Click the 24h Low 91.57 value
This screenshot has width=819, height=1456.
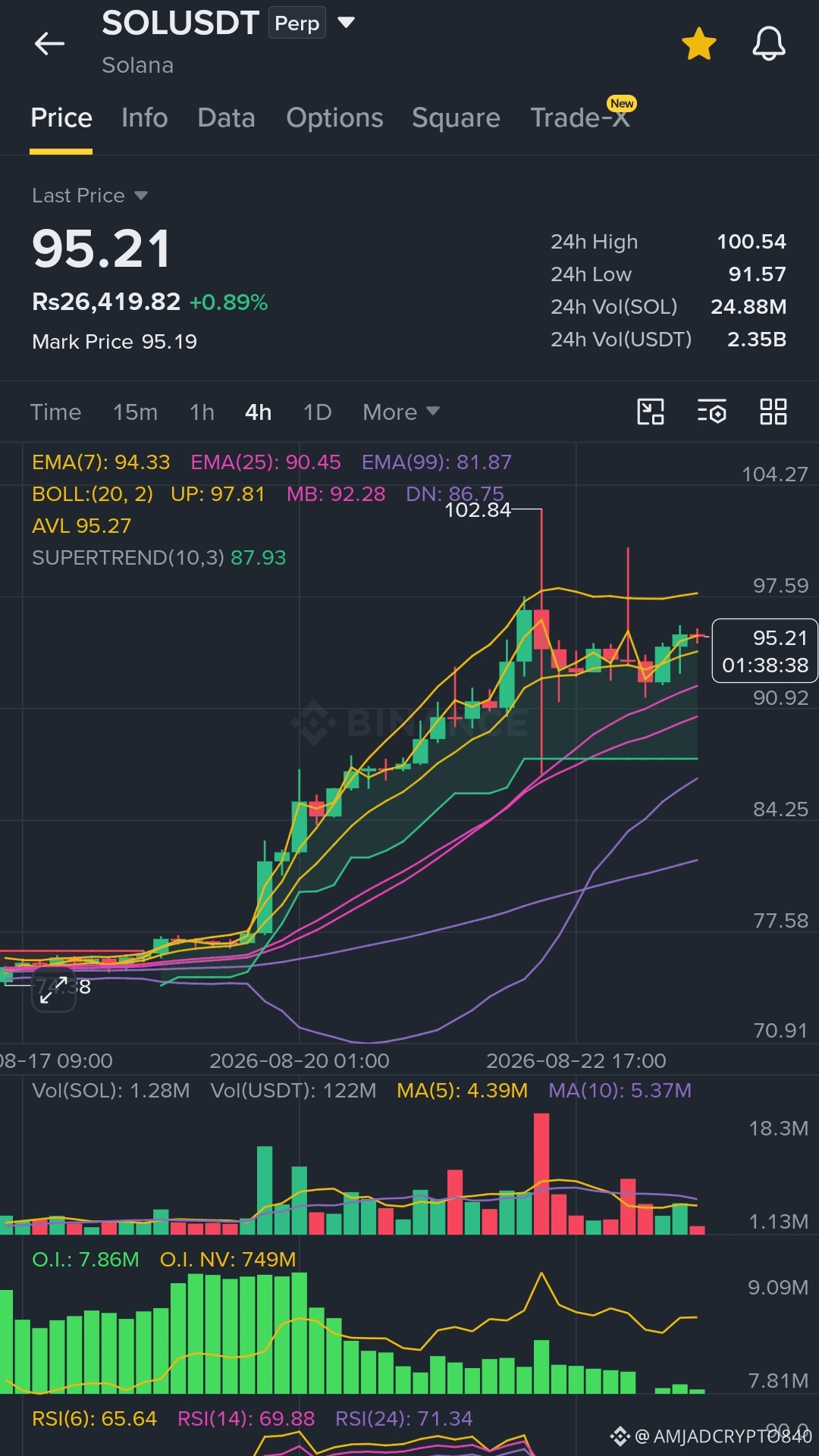pyautogui.click(x=757, y=274)
